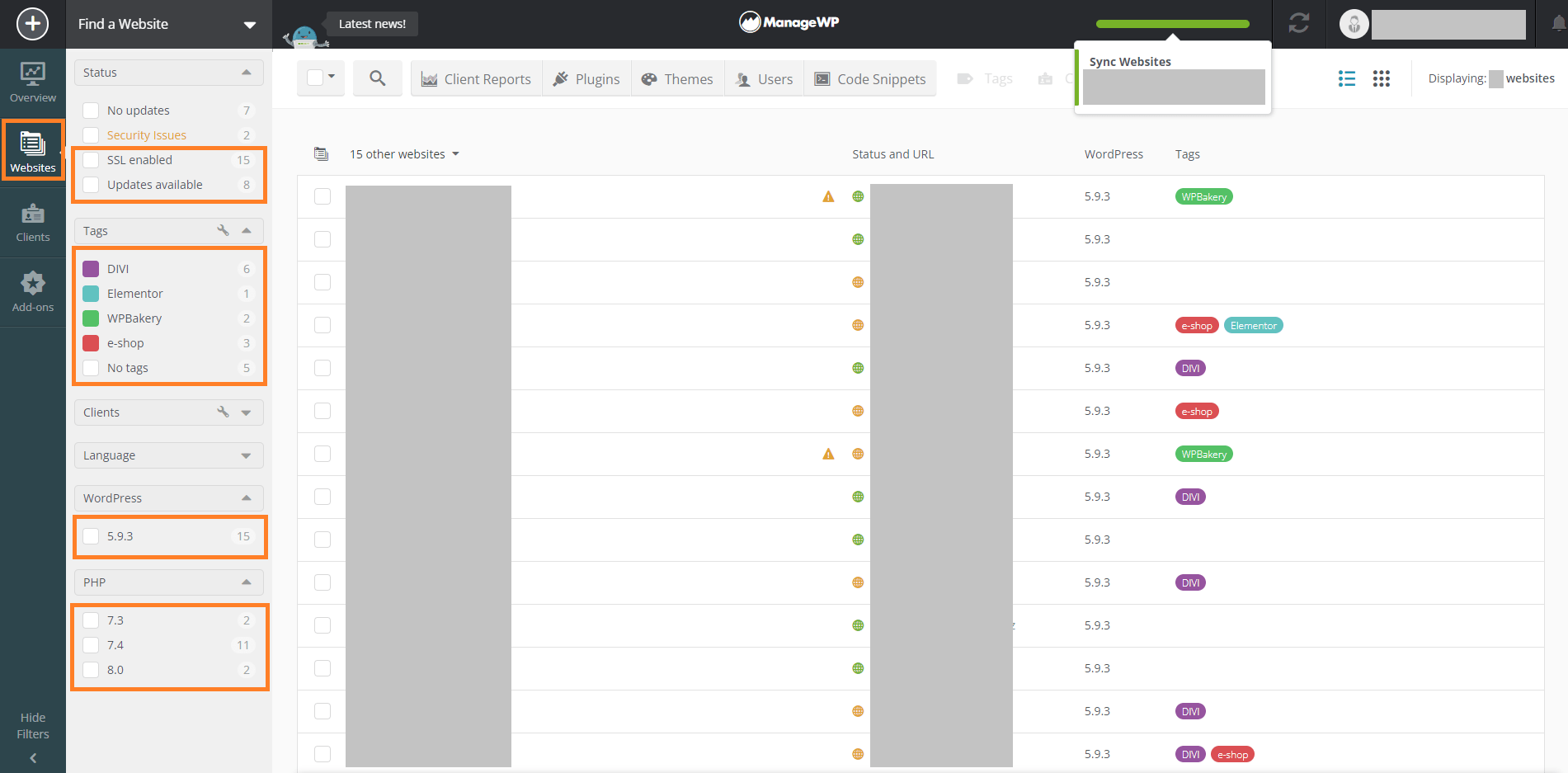Open Code Snippets

(x=870, y=78)
